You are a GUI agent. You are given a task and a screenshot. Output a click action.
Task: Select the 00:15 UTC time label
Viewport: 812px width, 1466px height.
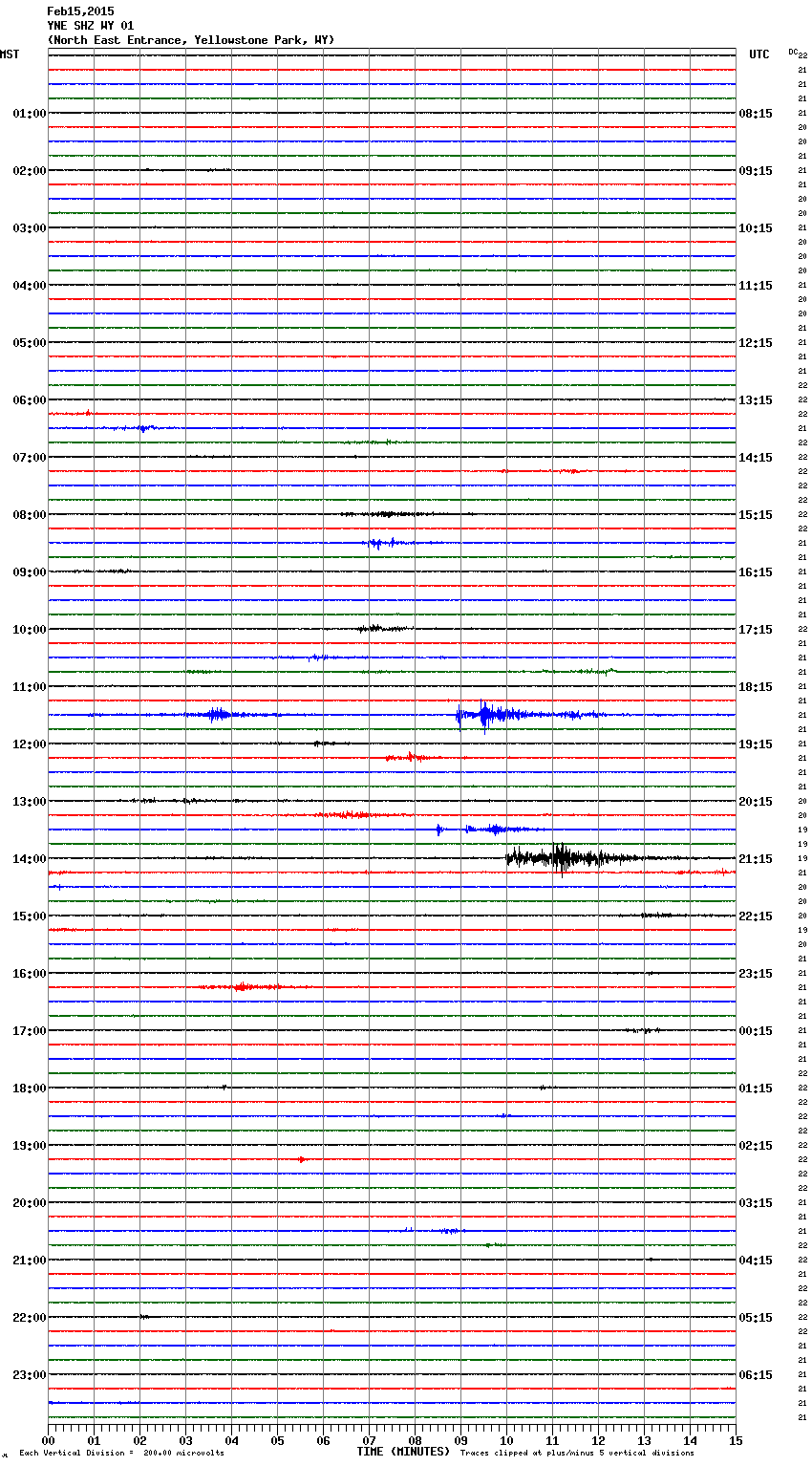[x=756, y=1031]
